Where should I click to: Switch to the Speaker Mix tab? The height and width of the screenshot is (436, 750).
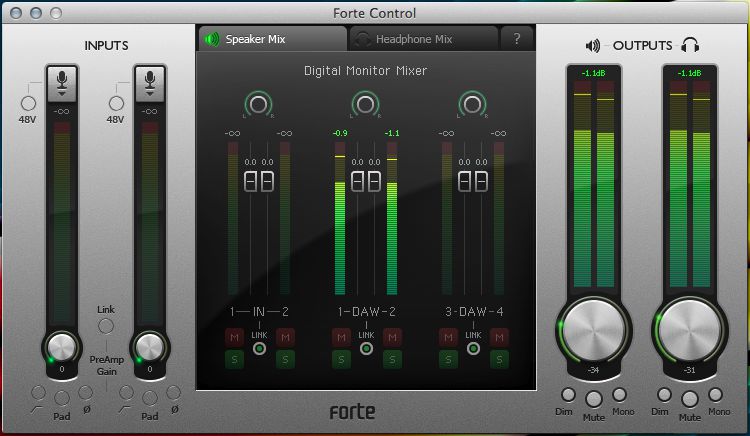[272, 39]
